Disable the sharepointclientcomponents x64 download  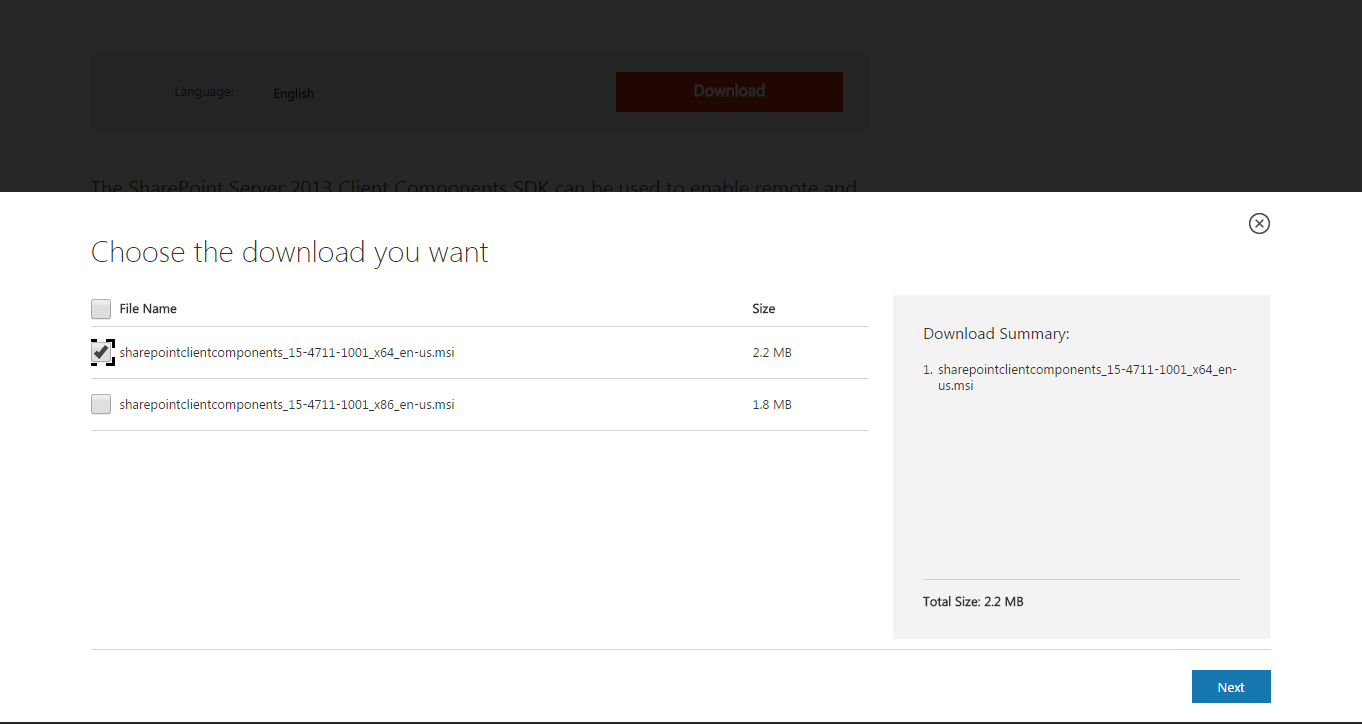pos(101,352)
